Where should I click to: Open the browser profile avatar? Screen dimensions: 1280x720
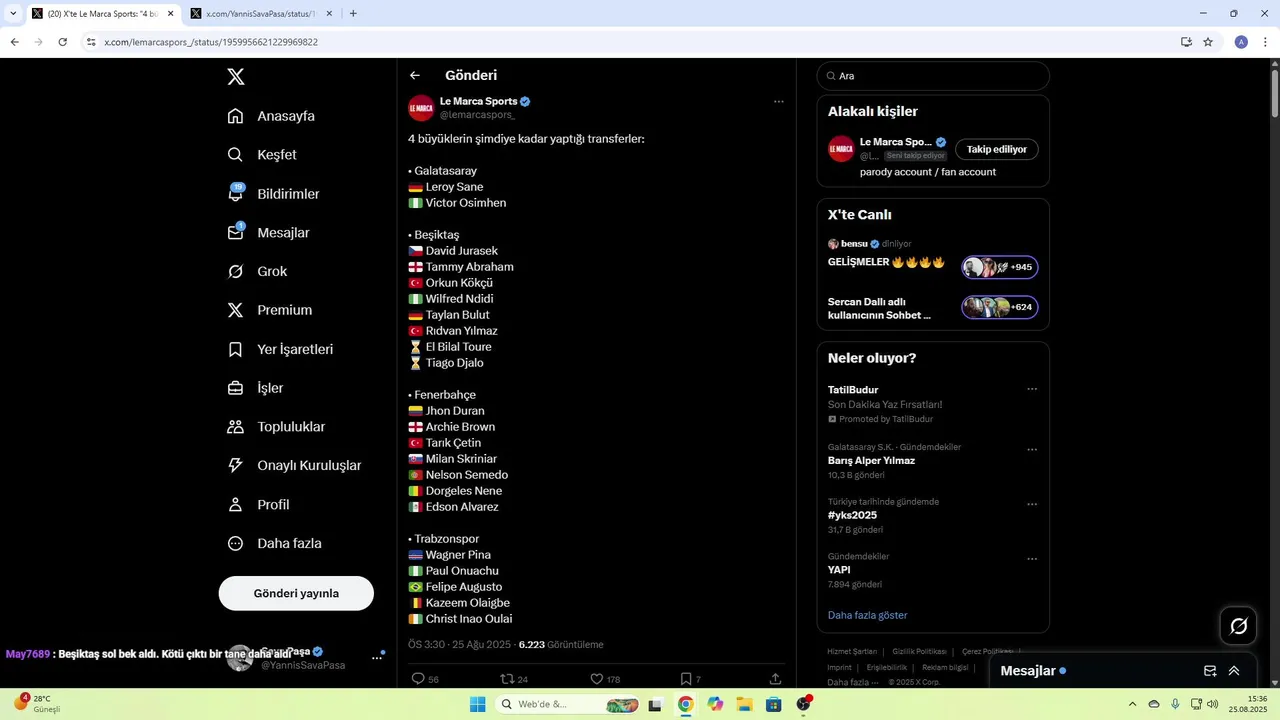[1241, 42]
